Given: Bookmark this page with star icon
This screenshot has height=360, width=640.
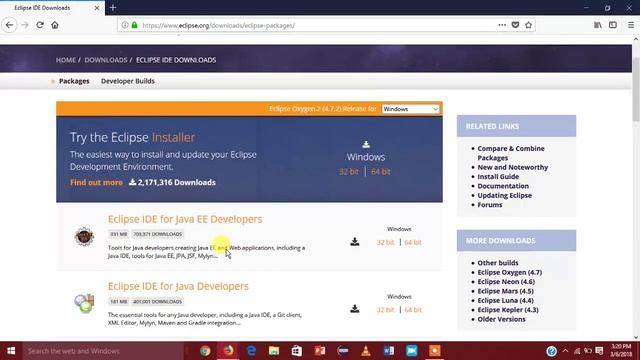Looking at the screenshot, I should pos(529,25).
